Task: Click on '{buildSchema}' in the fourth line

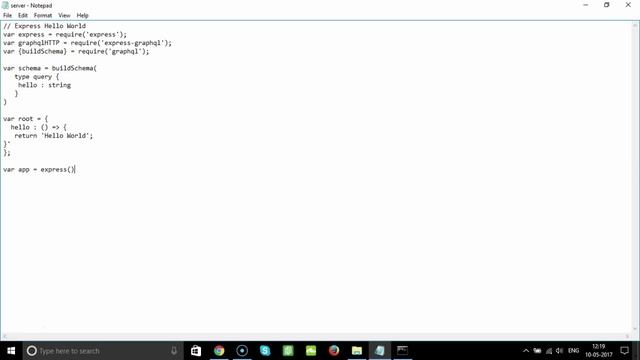Action: point(42,51)
